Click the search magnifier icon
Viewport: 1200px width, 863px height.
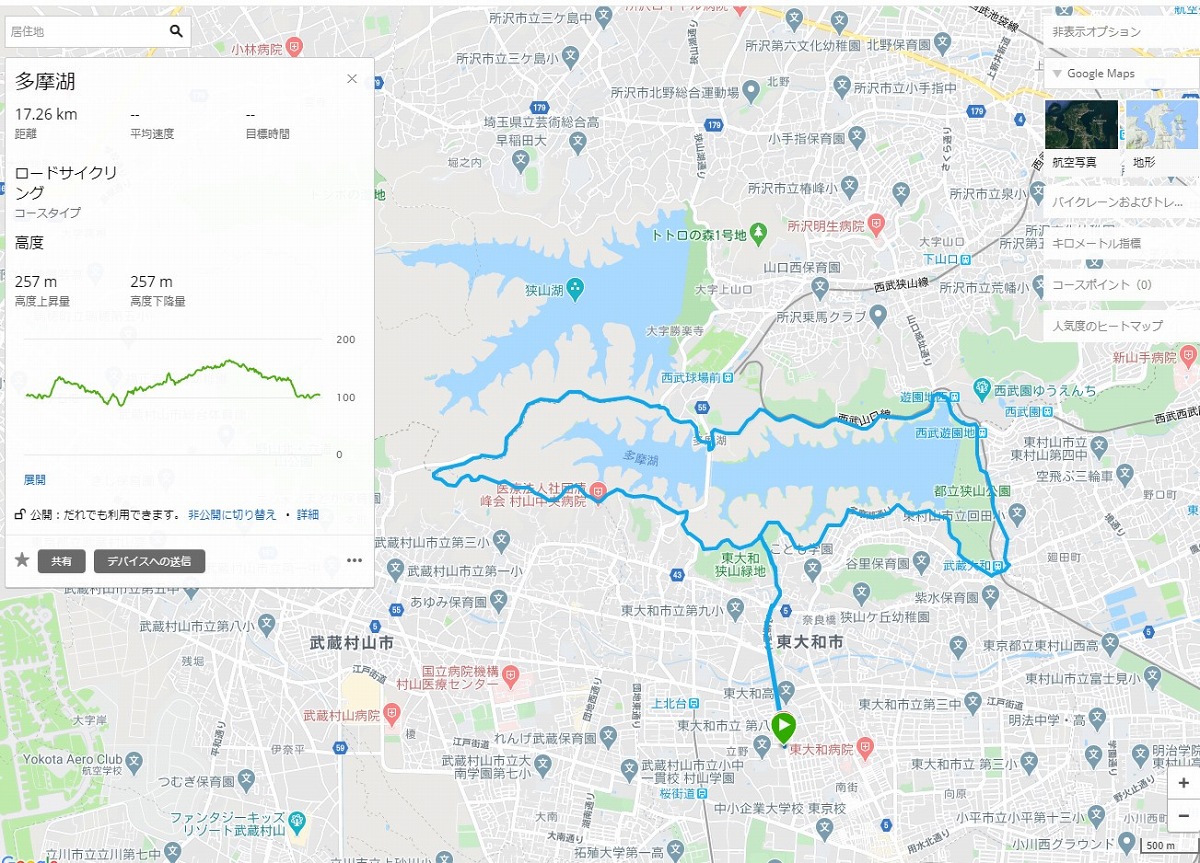tap(176, 32)
